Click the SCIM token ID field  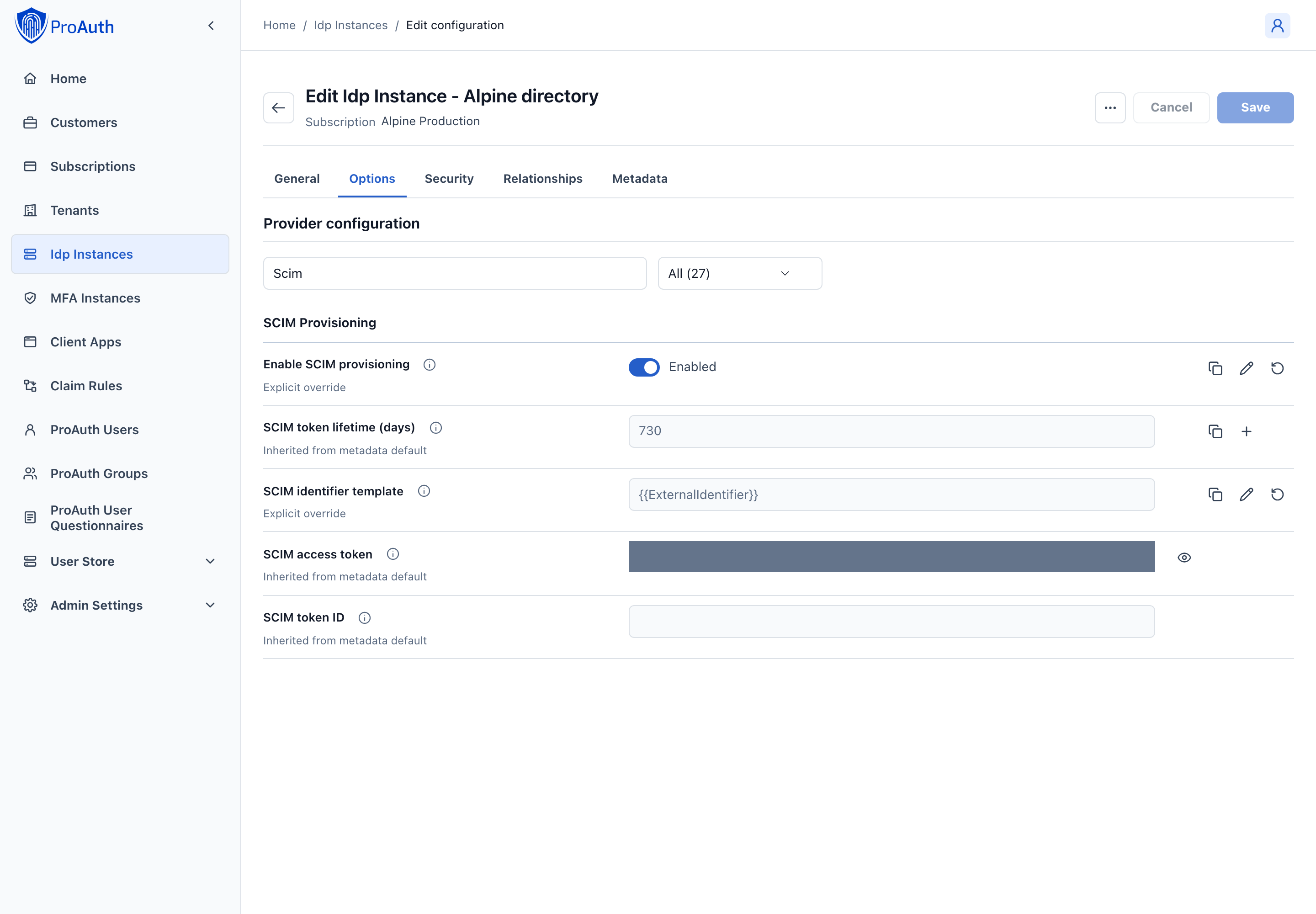click(x=891, y=622)
